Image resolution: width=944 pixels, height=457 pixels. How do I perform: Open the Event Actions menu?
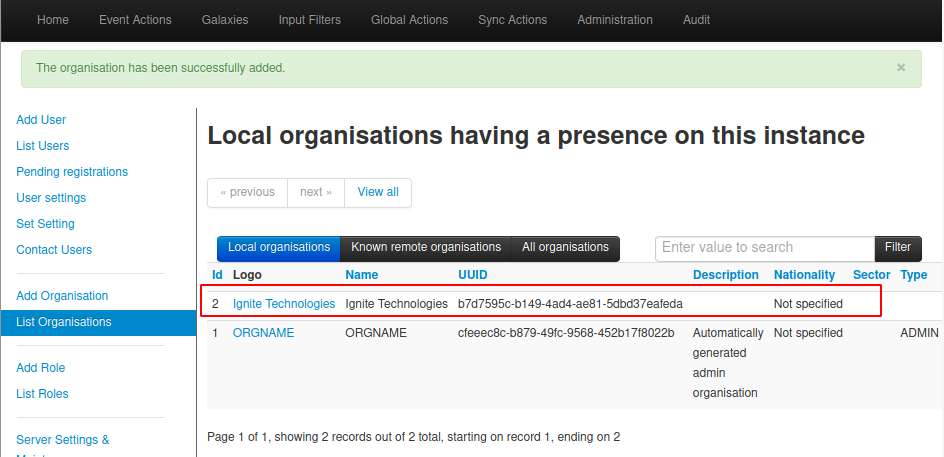pyautogui.click(x=135, y=20)
